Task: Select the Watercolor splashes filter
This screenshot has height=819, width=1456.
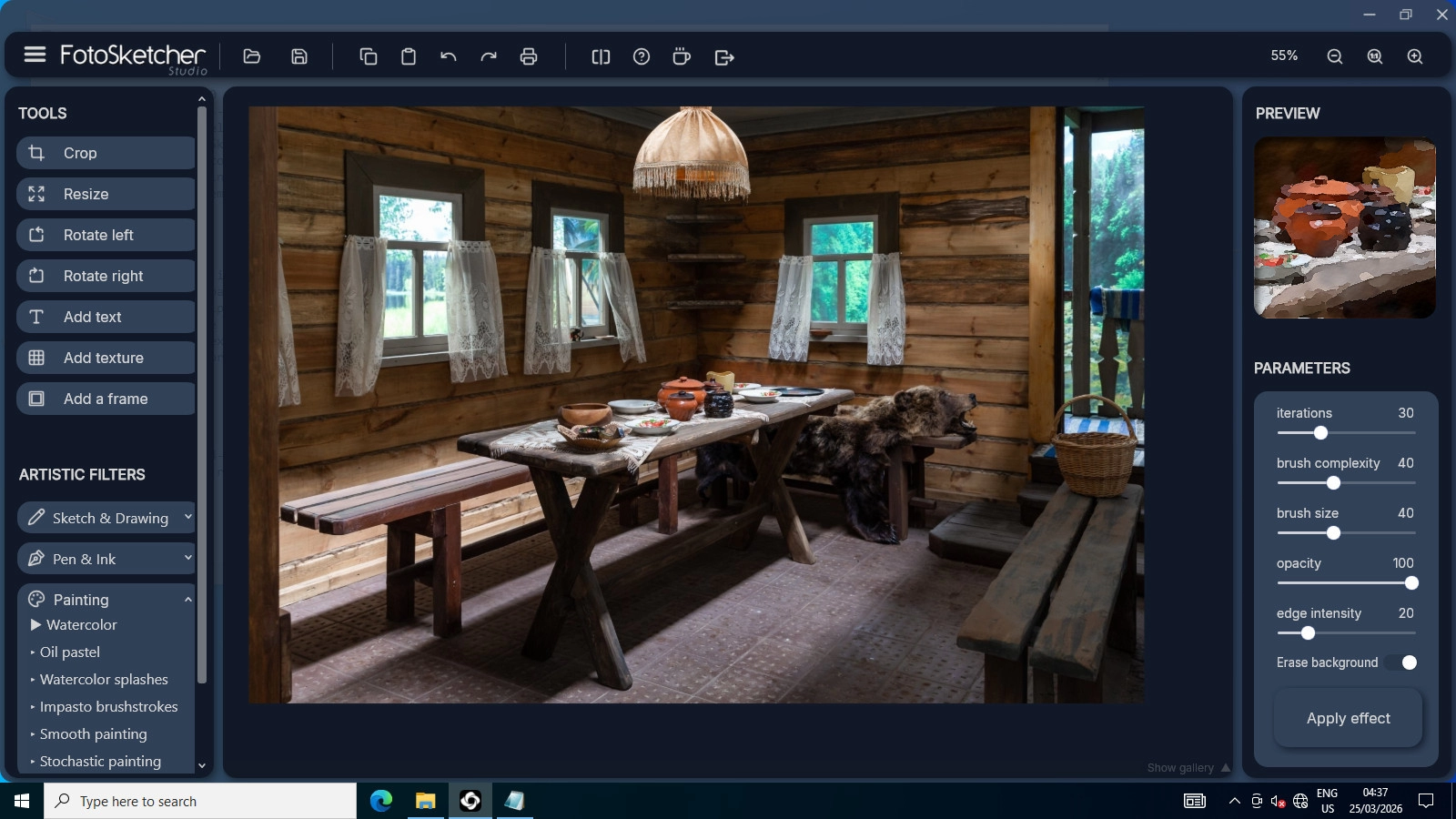Action: click(104, 680)
